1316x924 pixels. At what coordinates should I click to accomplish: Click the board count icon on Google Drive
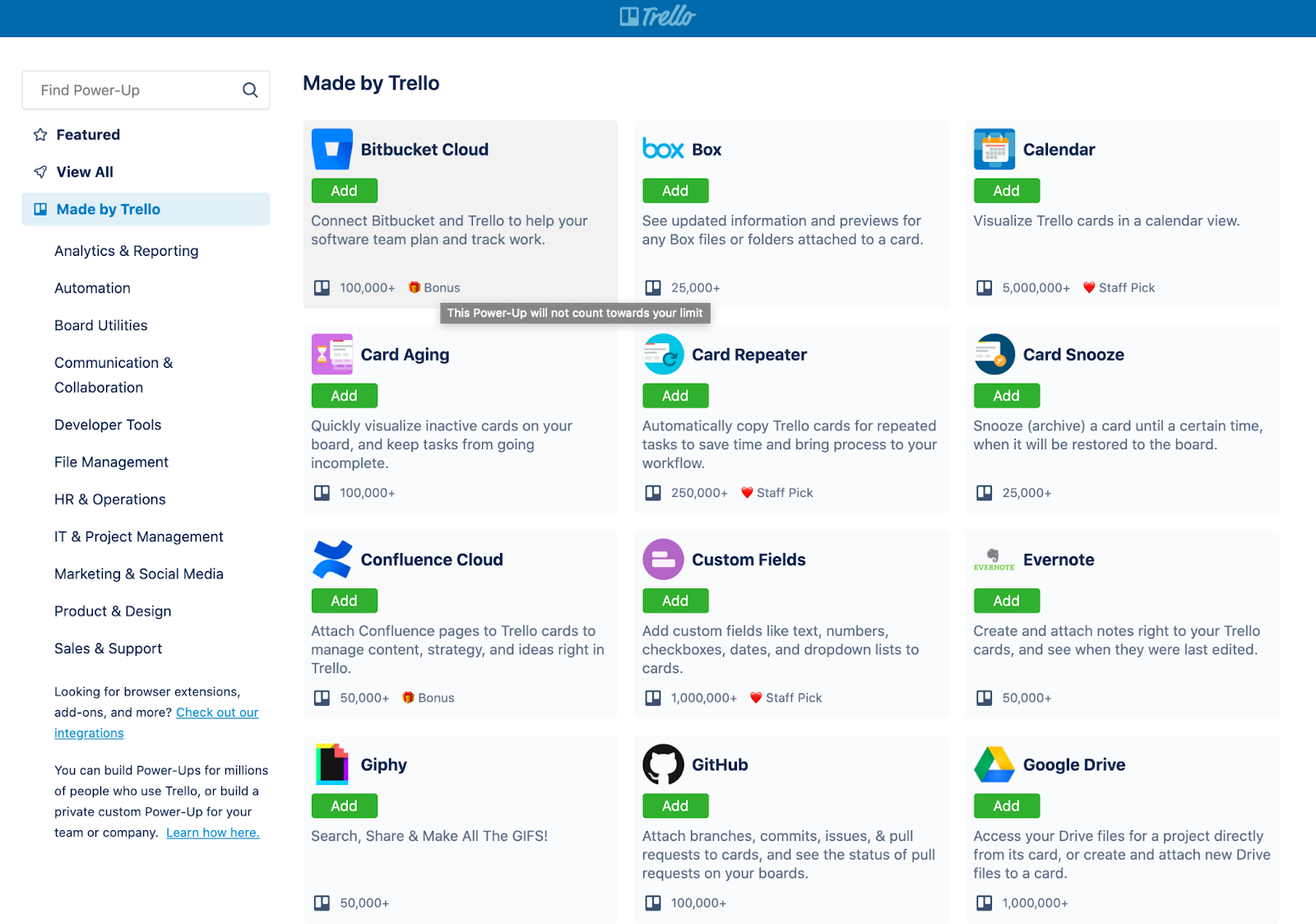pos(984,903)
